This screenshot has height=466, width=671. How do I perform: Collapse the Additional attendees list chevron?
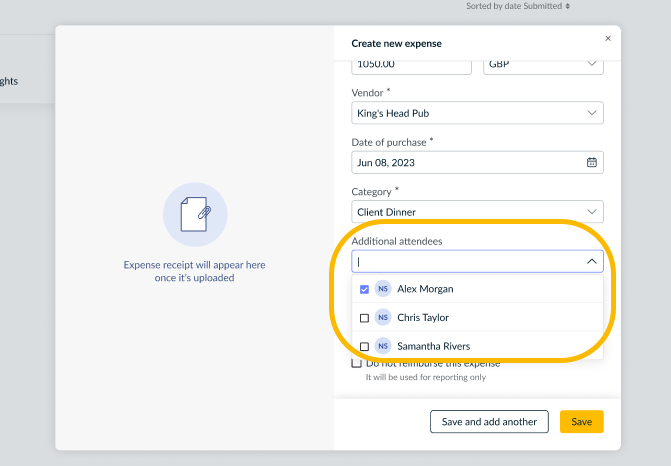coord(591,262)
